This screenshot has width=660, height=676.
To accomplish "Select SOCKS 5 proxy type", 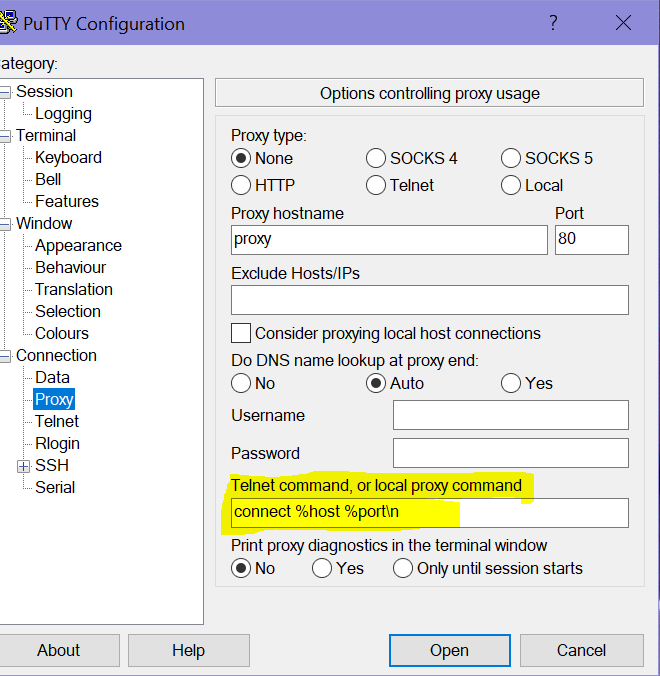I will pyautogui.click(x=511, y=158).
